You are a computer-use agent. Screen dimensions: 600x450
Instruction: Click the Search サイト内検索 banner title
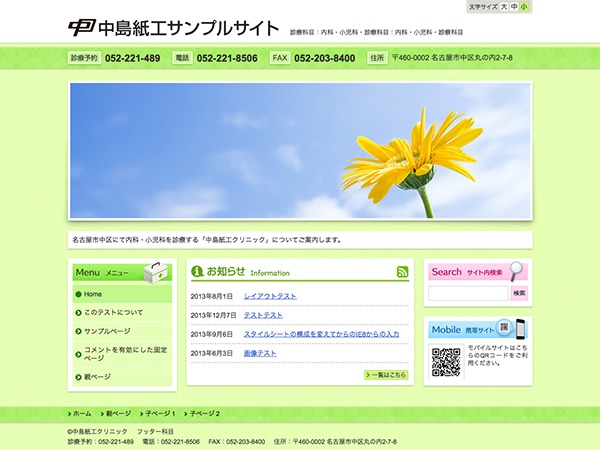pos(467,272)
